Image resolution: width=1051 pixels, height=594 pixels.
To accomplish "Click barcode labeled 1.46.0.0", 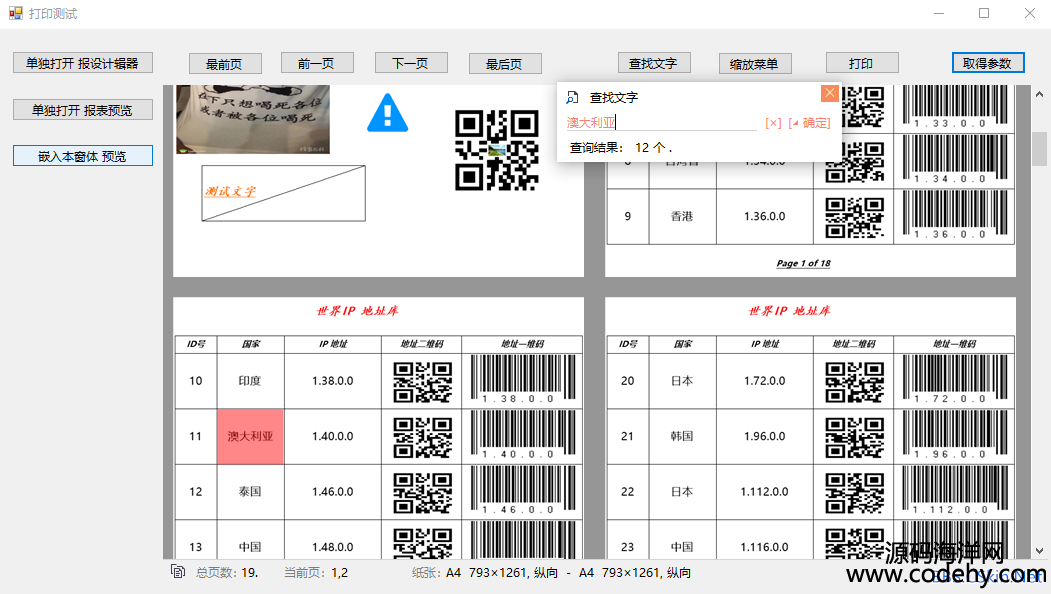I will point(523,491).
